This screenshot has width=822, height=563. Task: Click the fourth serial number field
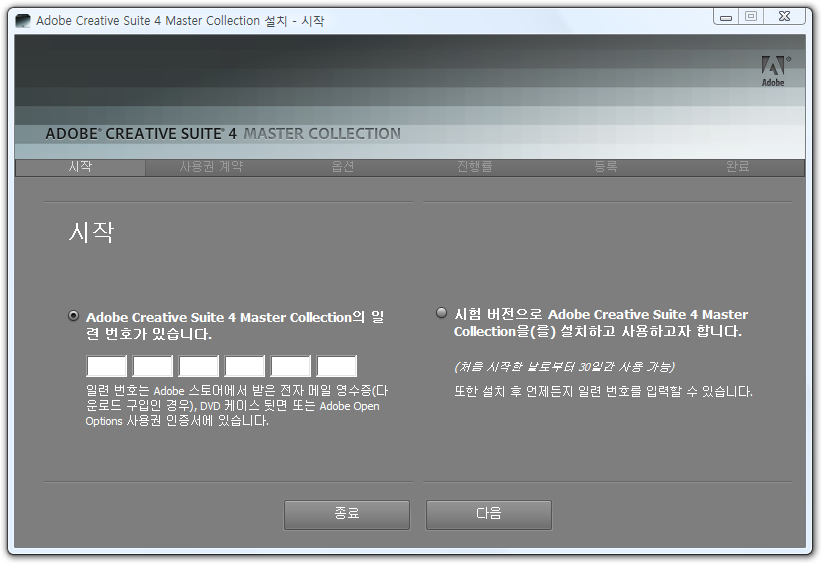tap(245, 366)
